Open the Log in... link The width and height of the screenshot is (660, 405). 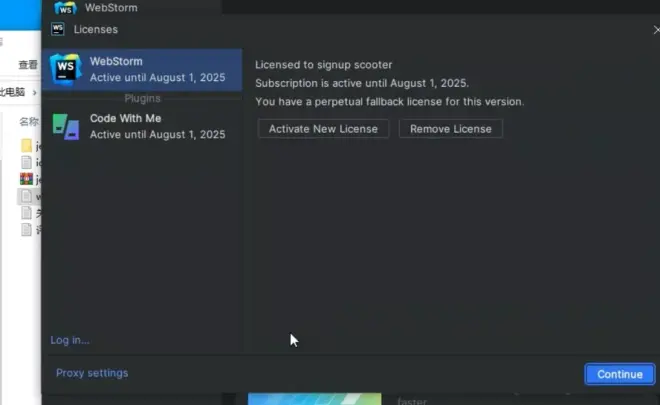tap(70, 340)
